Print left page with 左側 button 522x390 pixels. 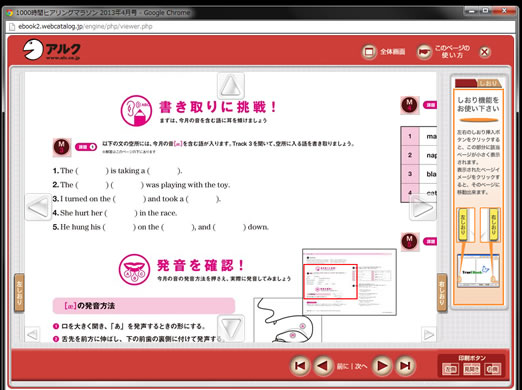450,369
